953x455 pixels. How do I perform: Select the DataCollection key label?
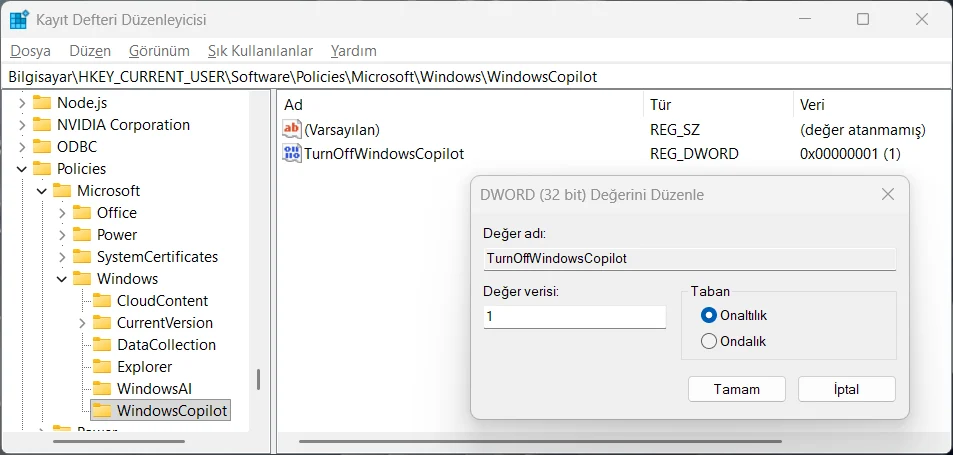tap(167, 345)
